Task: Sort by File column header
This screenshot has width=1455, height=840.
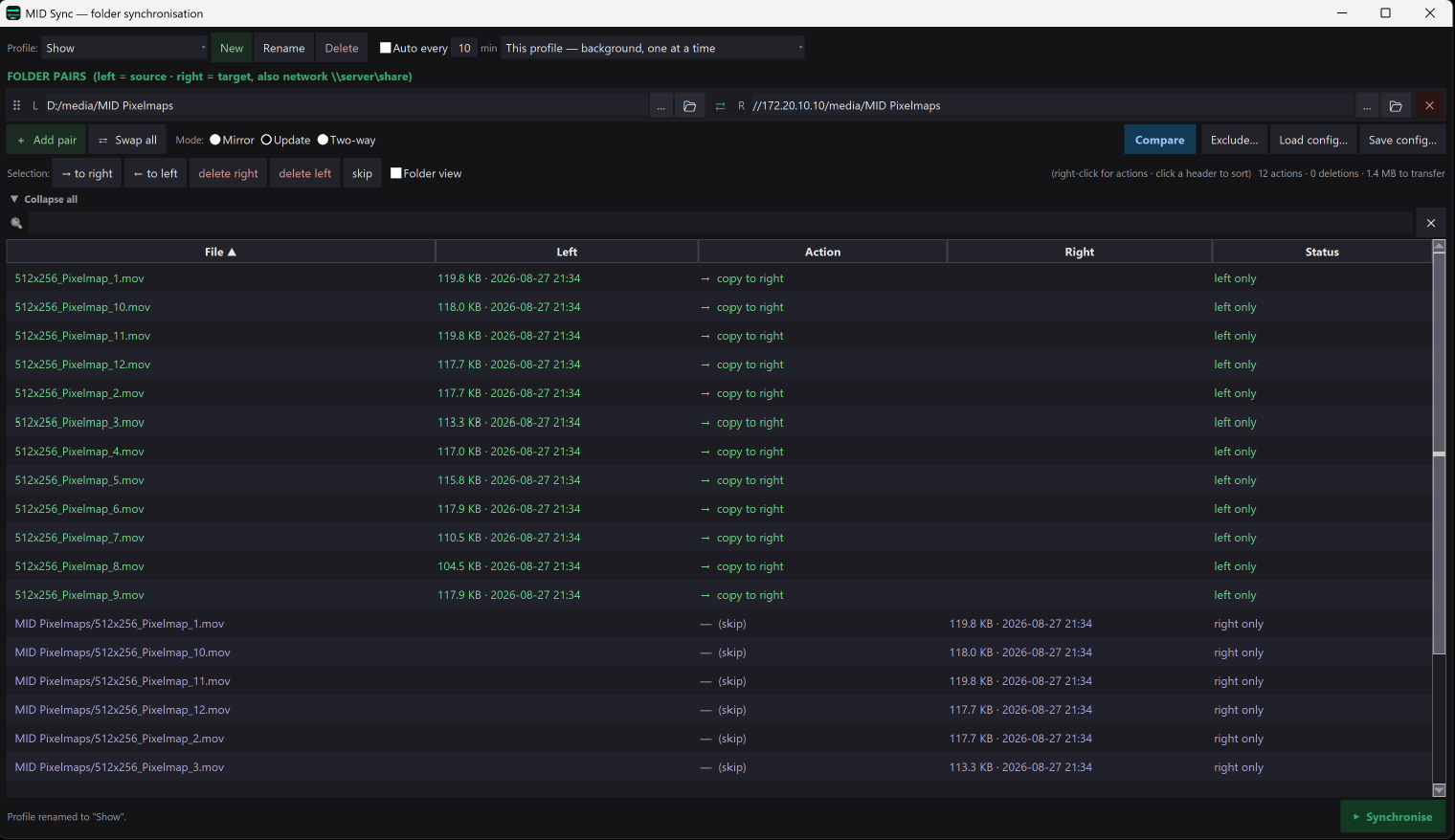Action: coord(220,252)
